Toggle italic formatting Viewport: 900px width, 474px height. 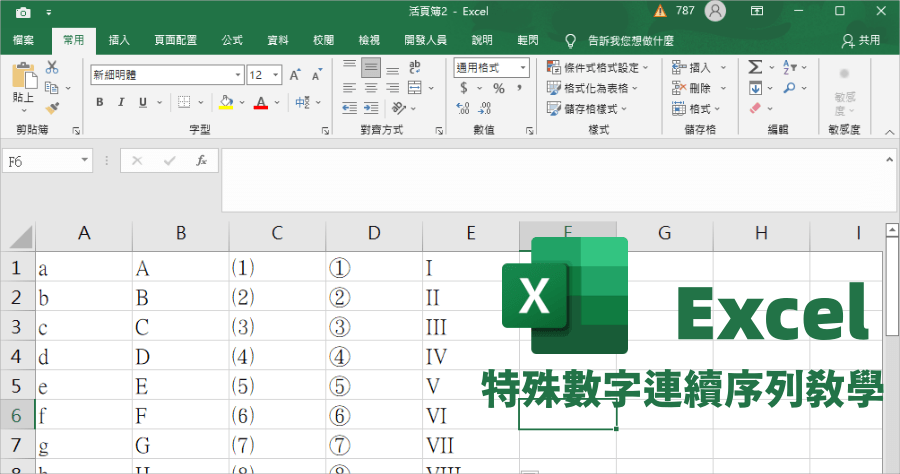(x=121, y=102)
